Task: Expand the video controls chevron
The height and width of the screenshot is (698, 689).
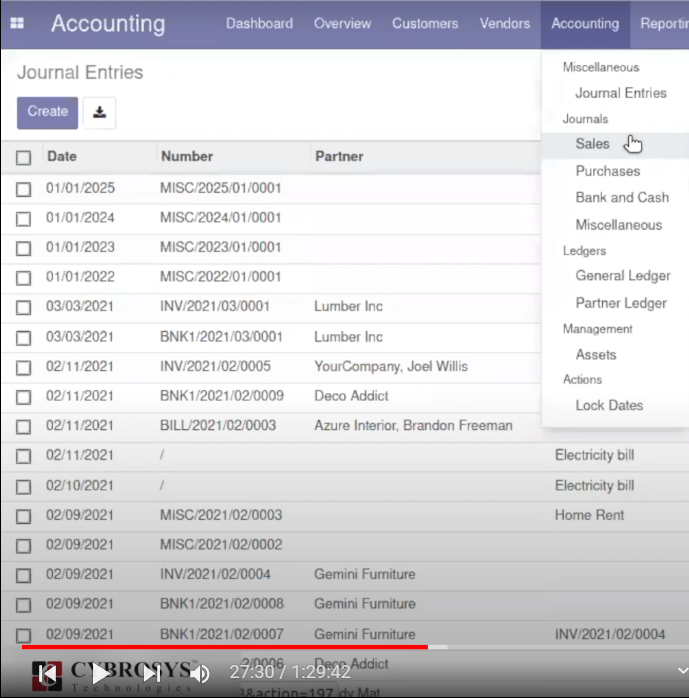Action: tap(682, 670)
